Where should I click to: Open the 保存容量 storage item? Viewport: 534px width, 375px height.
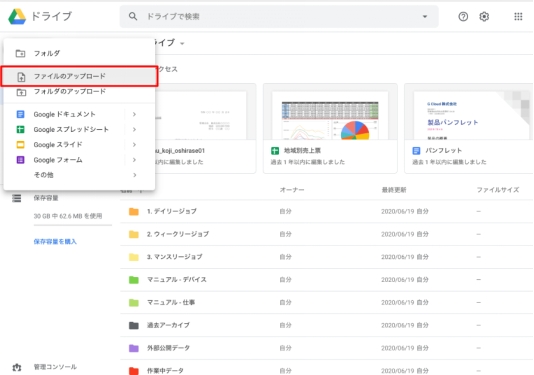tap(46, 198)
